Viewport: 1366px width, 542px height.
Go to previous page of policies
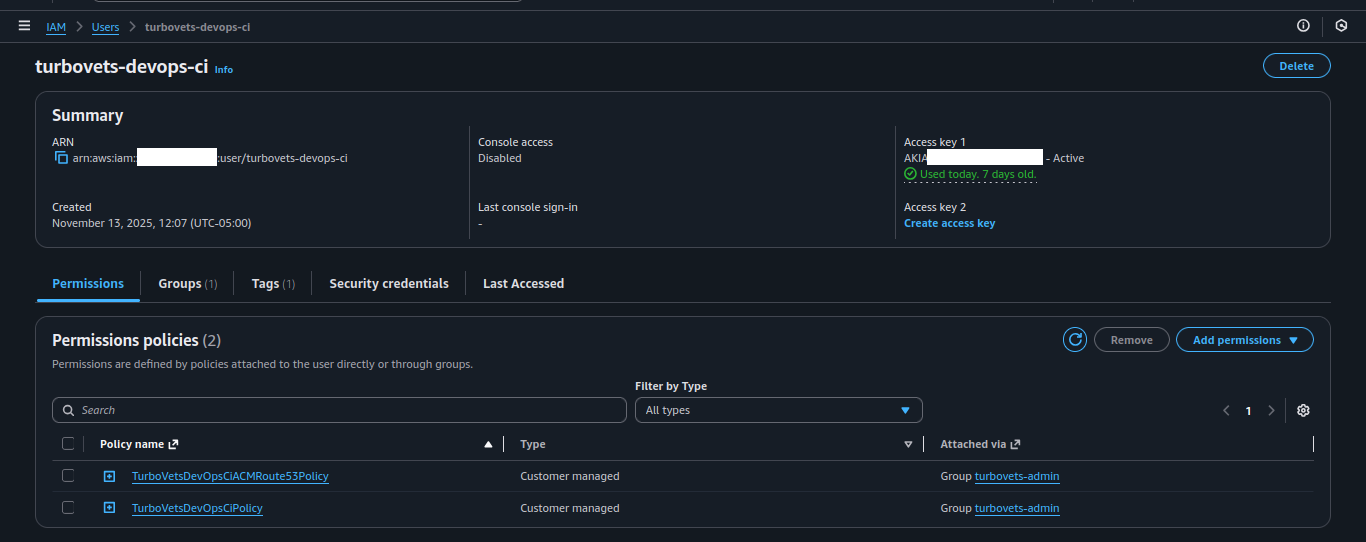pos(1226,411)
